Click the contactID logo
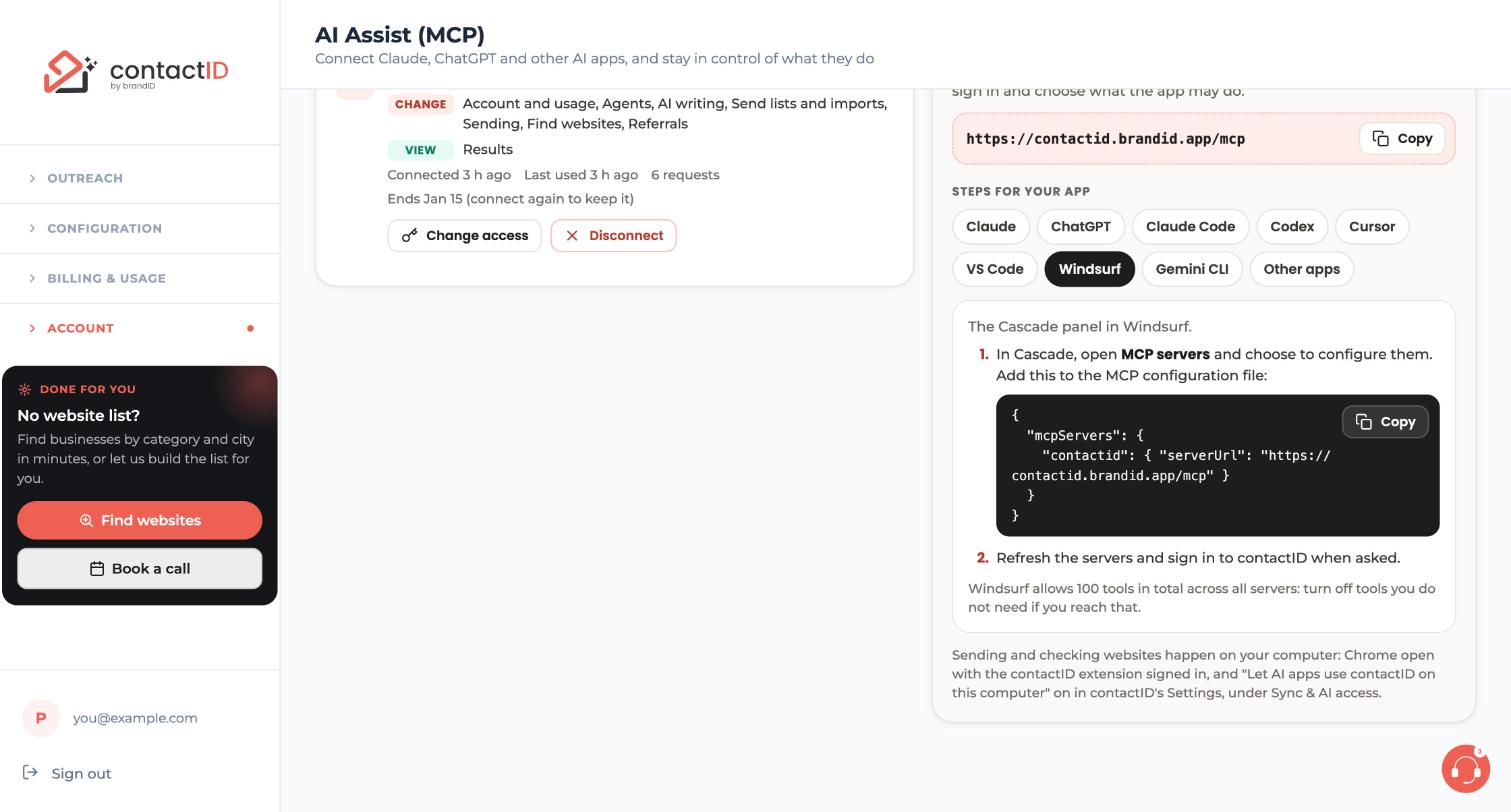 pyautogui.click(x=136, y=72)
